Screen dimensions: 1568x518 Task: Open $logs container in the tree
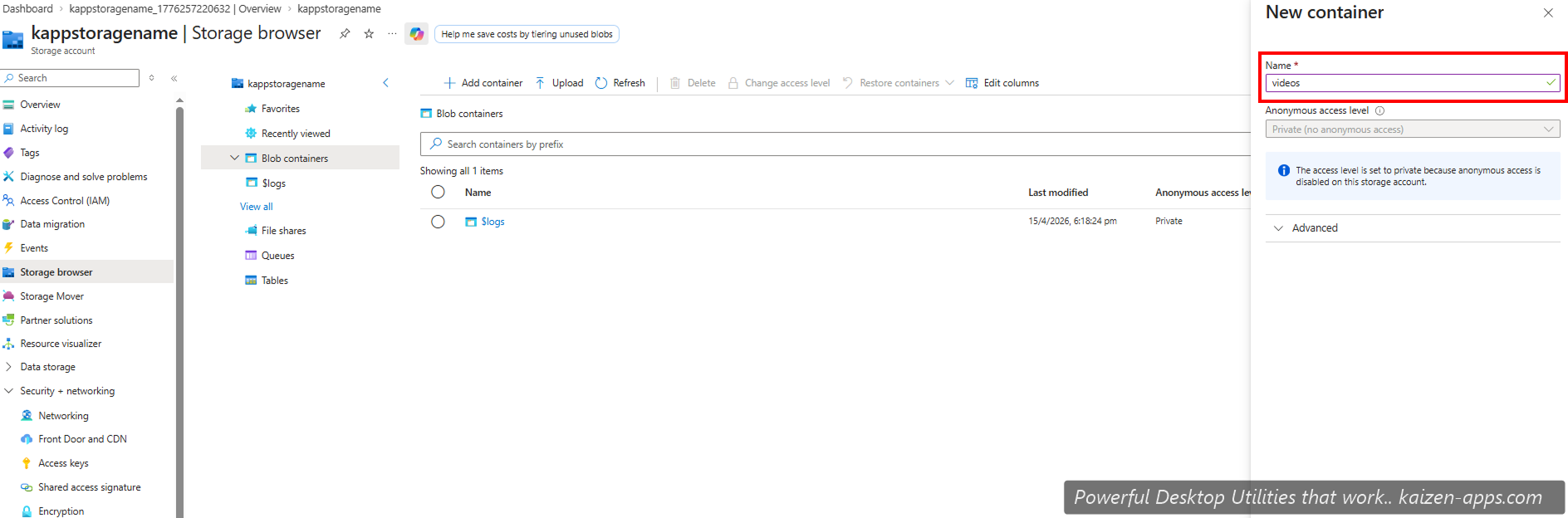tap(273, 183)
